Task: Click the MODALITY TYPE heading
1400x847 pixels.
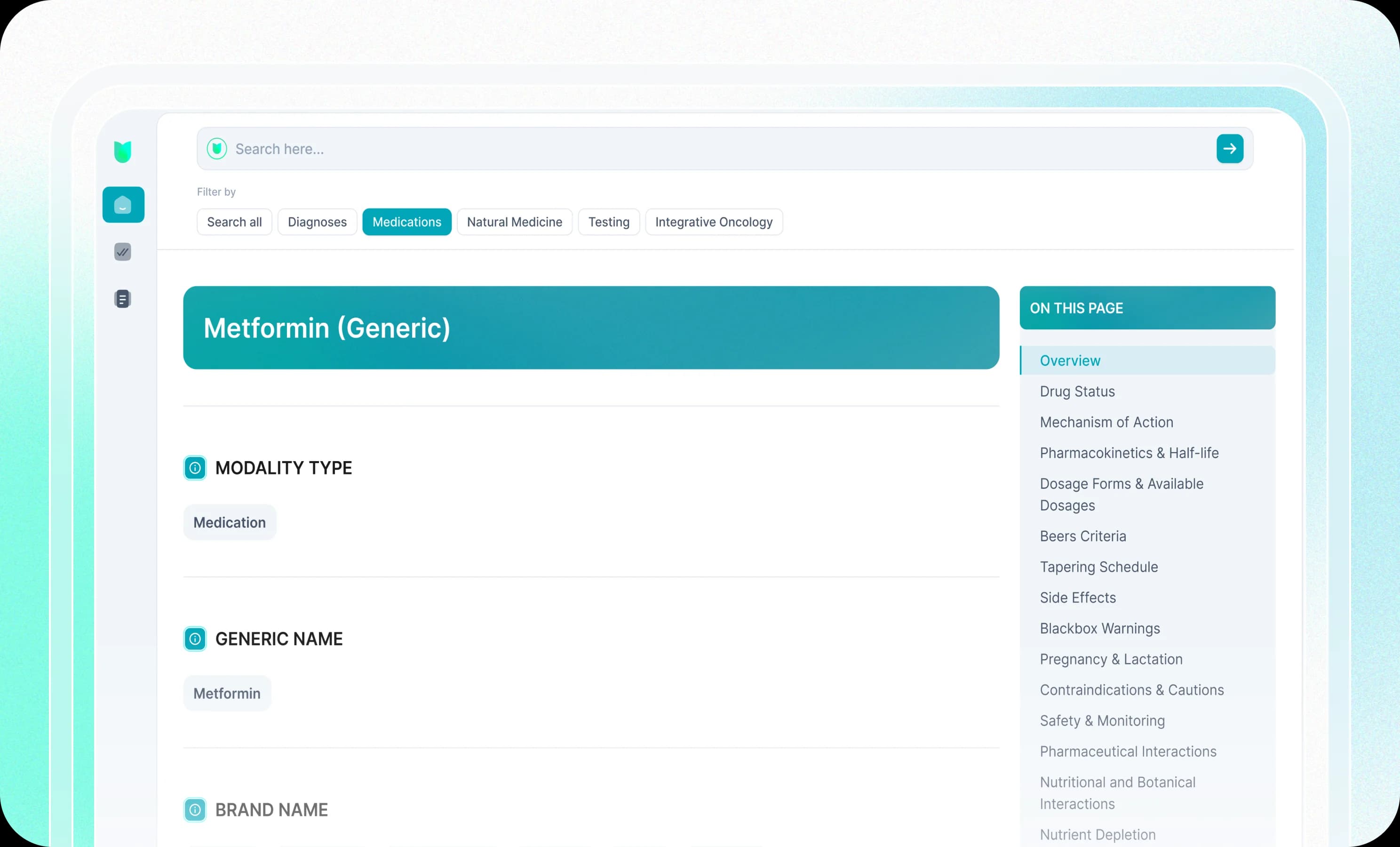Action: pyautogui.click(x=284, y=468)
